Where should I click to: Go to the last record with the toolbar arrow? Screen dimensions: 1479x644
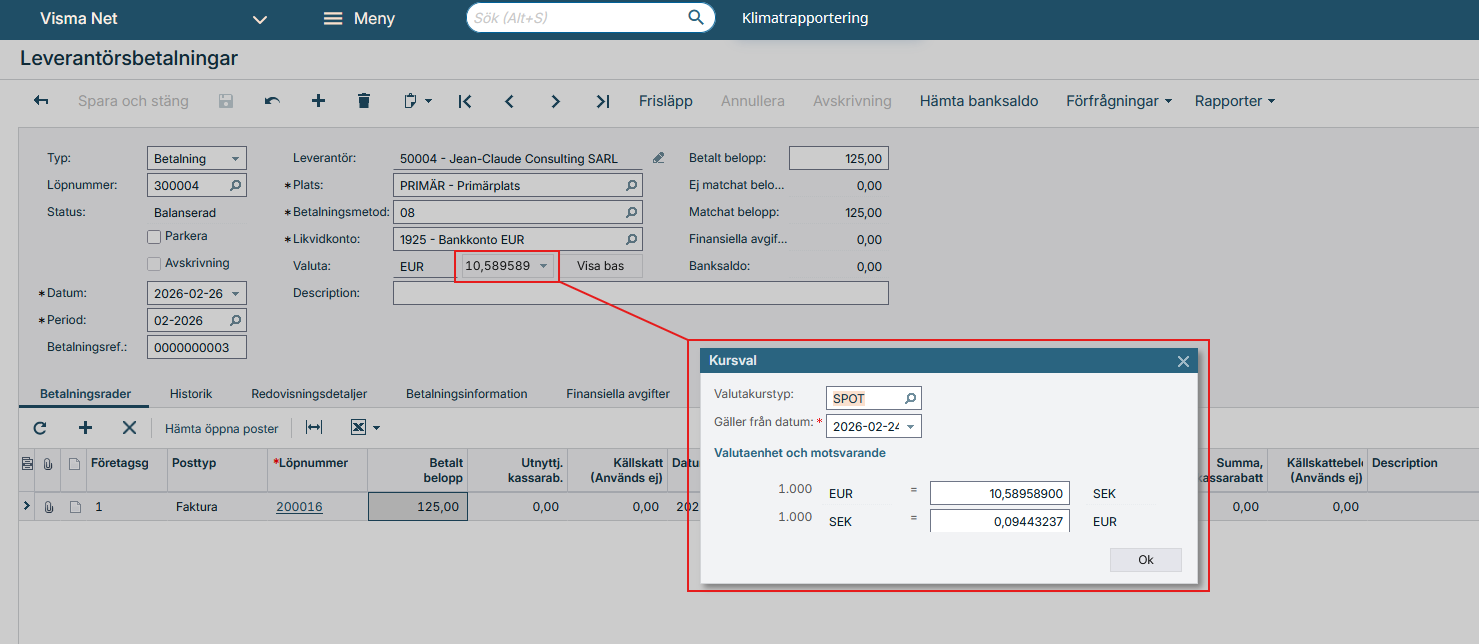tap(602, 101)
